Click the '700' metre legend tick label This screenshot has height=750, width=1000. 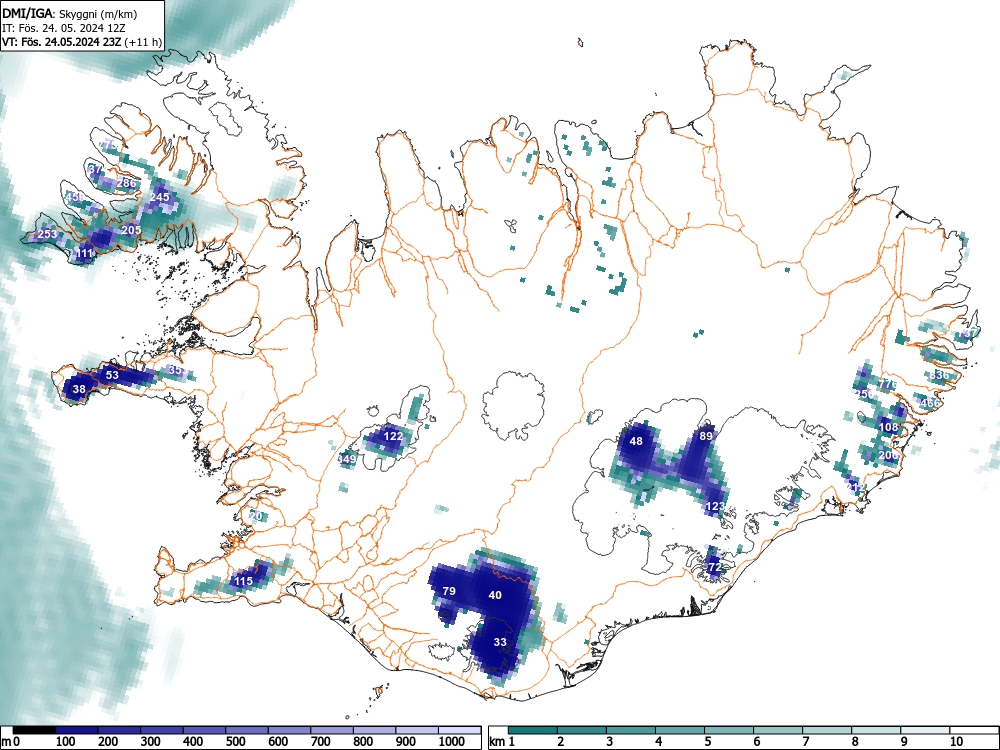pyautogui.click(x=321, y=742)
